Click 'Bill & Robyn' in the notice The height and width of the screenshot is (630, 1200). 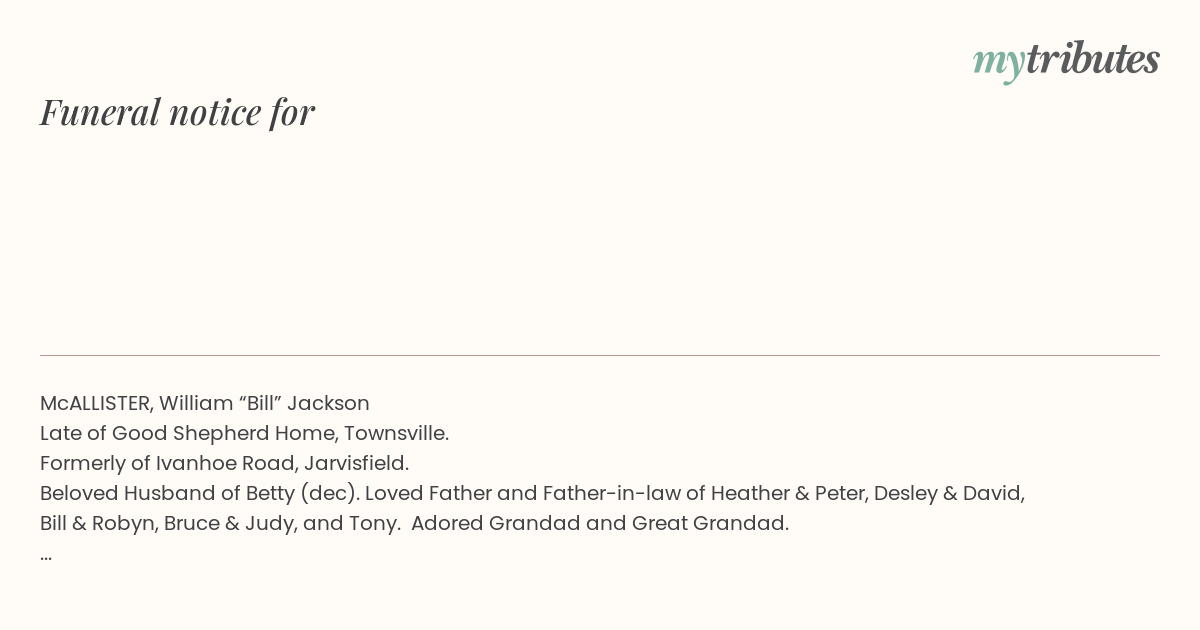[96, 523]
